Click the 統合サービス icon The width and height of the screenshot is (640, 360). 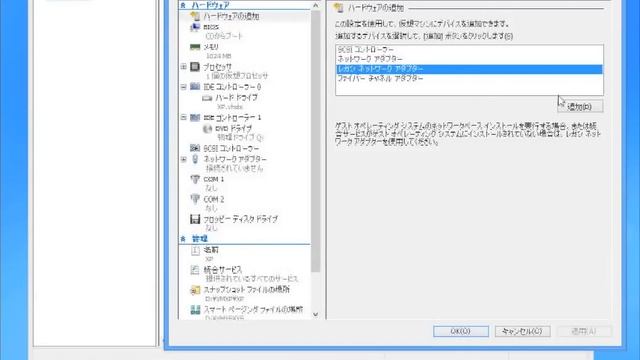(x=195, y=270)
